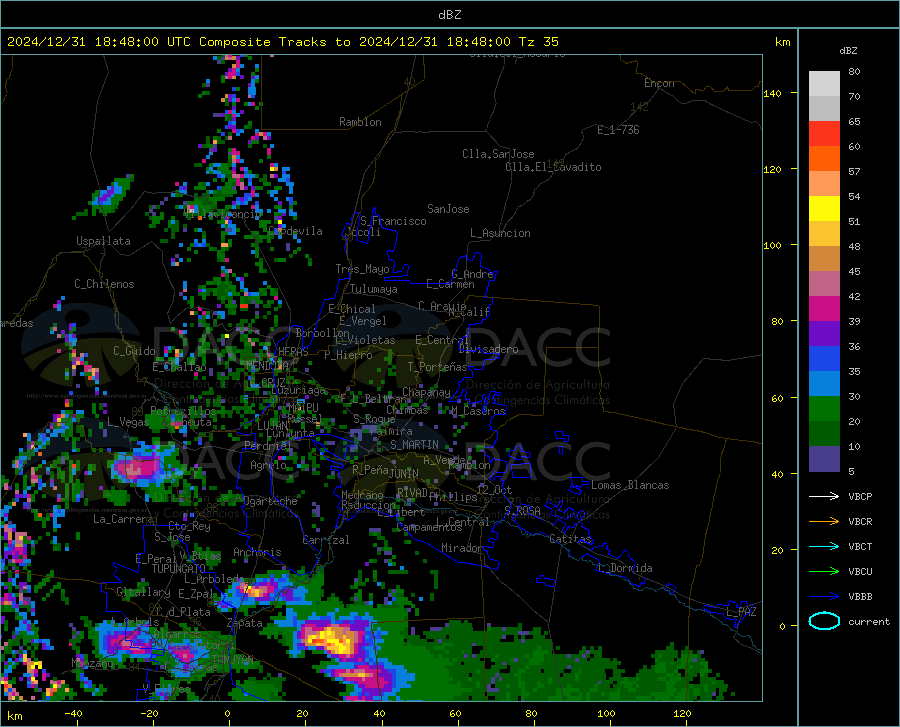Pick the brown swatch between 48 and 45
This screenshot has width=900, height=727.
824,259
